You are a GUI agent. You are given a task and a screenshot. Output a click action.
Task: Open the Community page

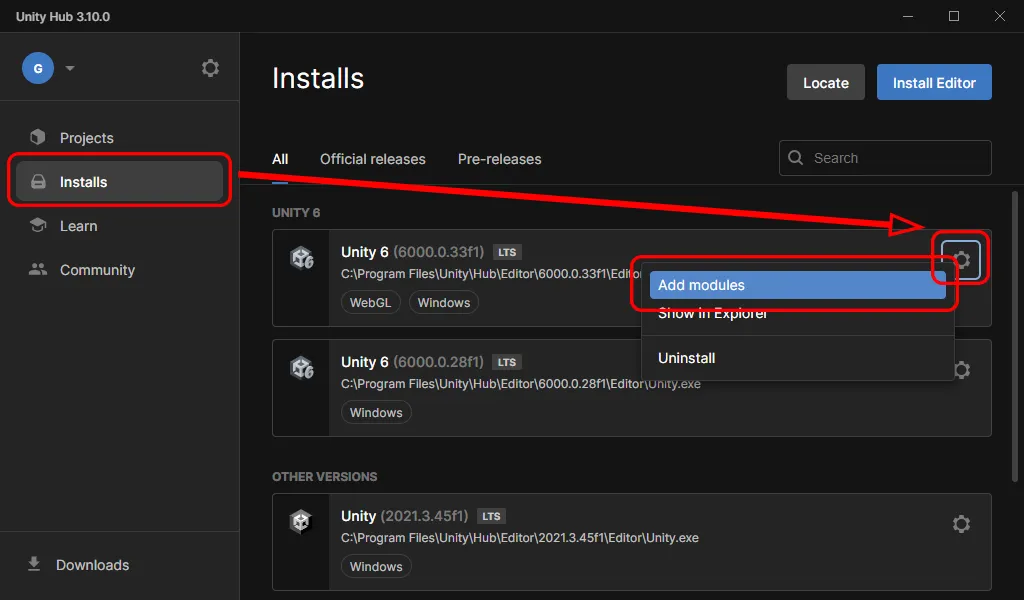click(x=96, y=270)
